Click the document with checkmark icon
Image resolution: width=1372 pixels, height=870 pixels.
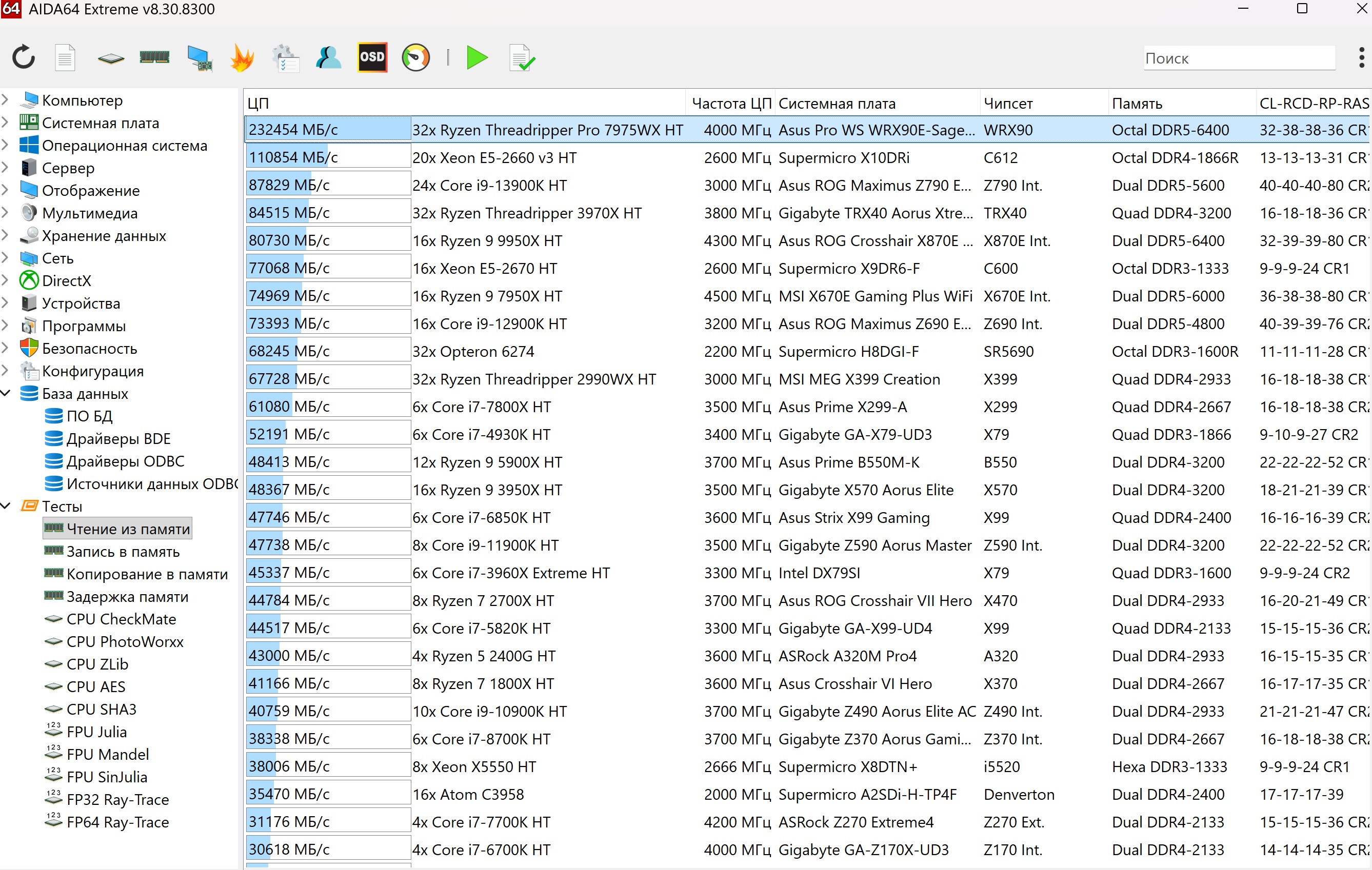[522, 57]
